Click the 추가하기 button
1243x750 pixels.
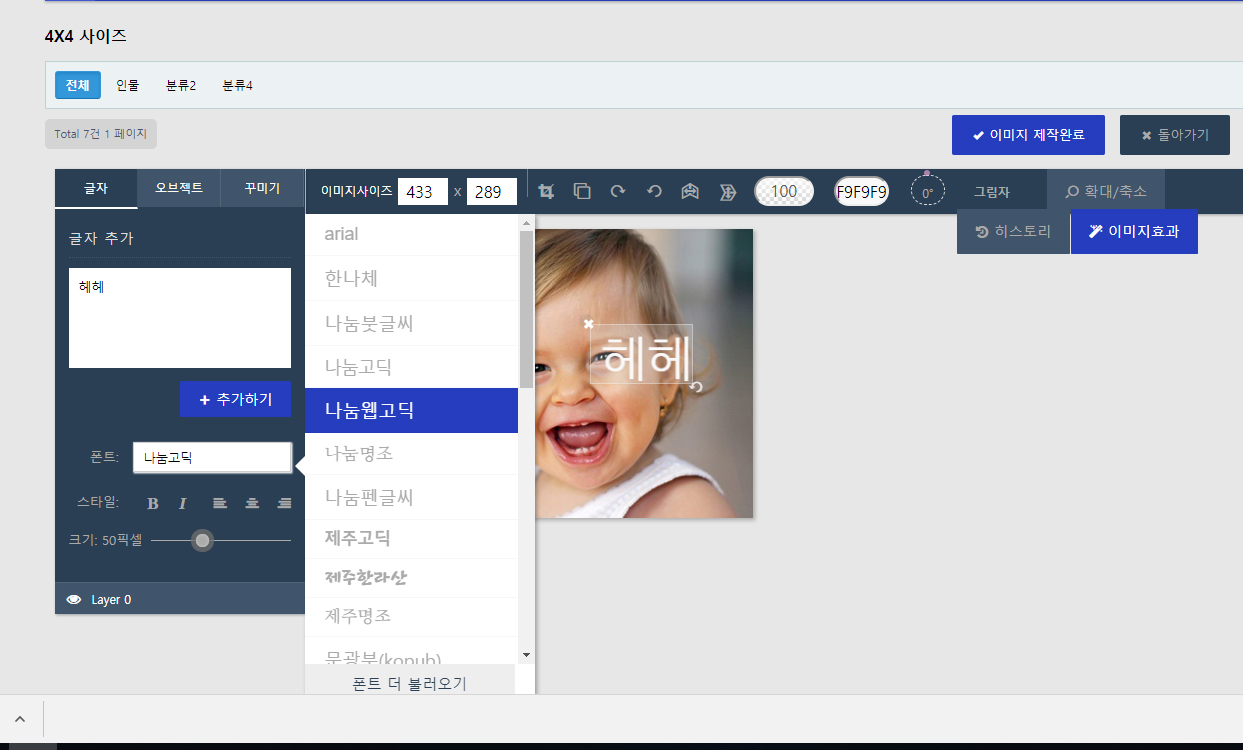tap(235, 399)
